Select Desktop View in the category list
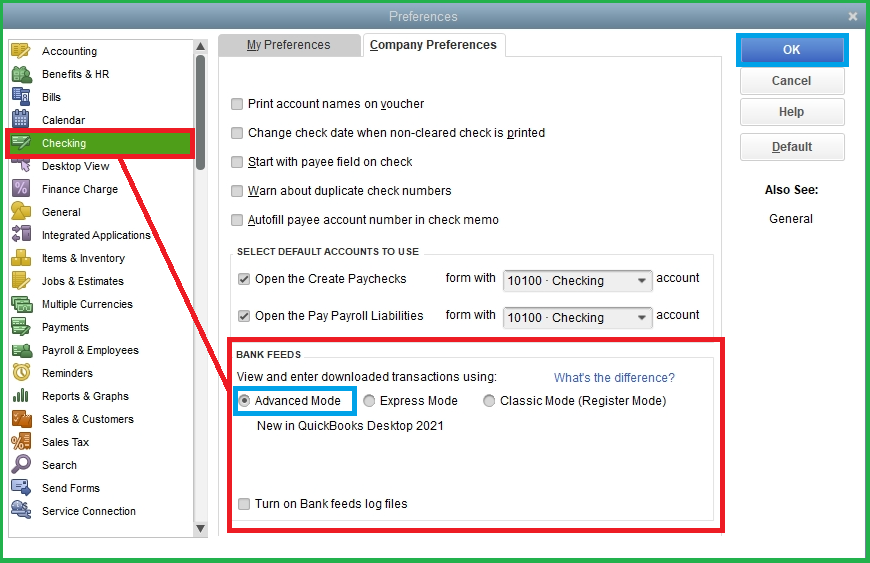This screenshot has width=870, height=563. pyautogui.click(x=75, y=166)
